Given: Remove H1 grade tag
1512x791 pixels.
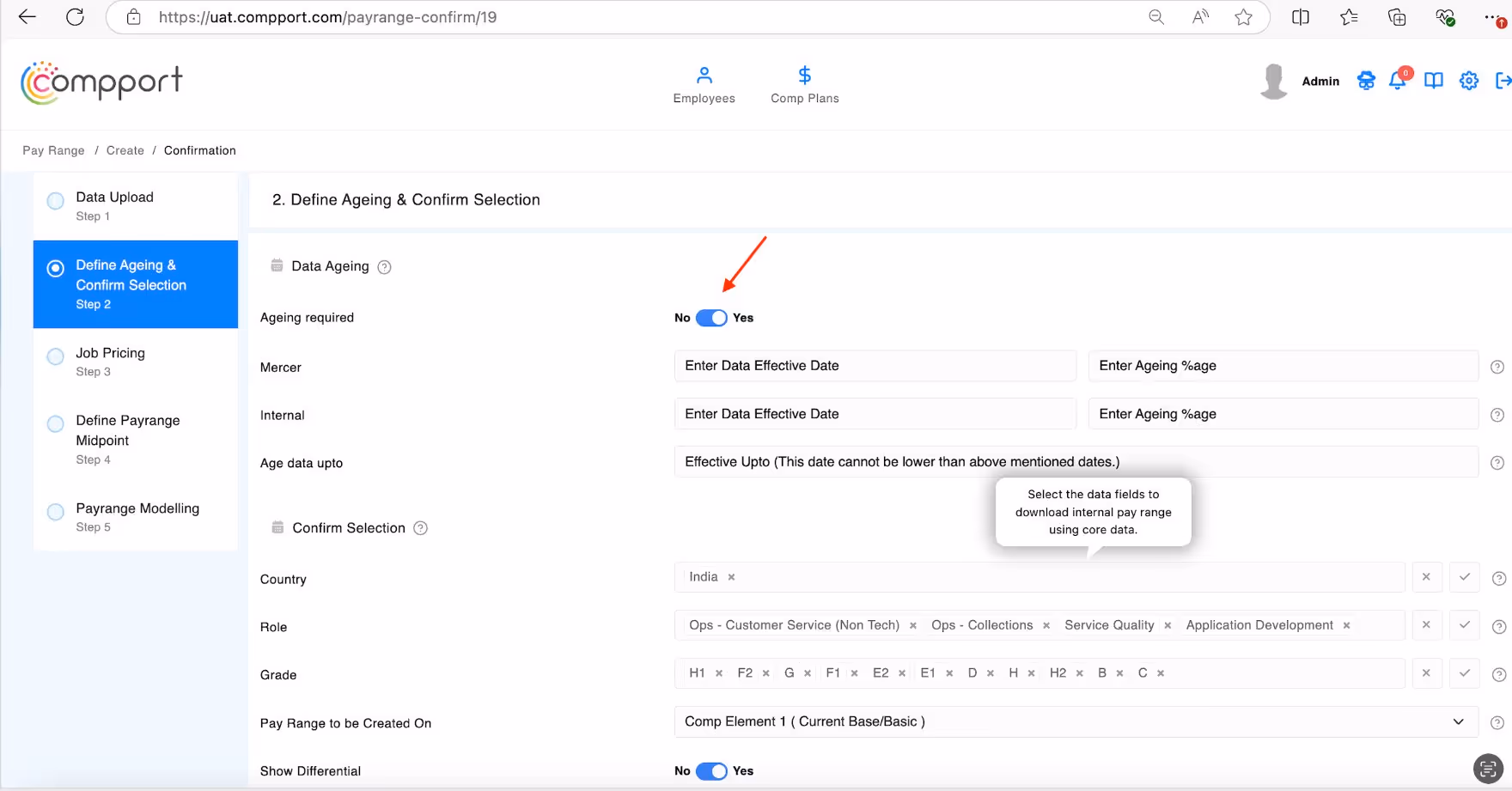Looking at the screenshot, I should click(x=719, y=673).
